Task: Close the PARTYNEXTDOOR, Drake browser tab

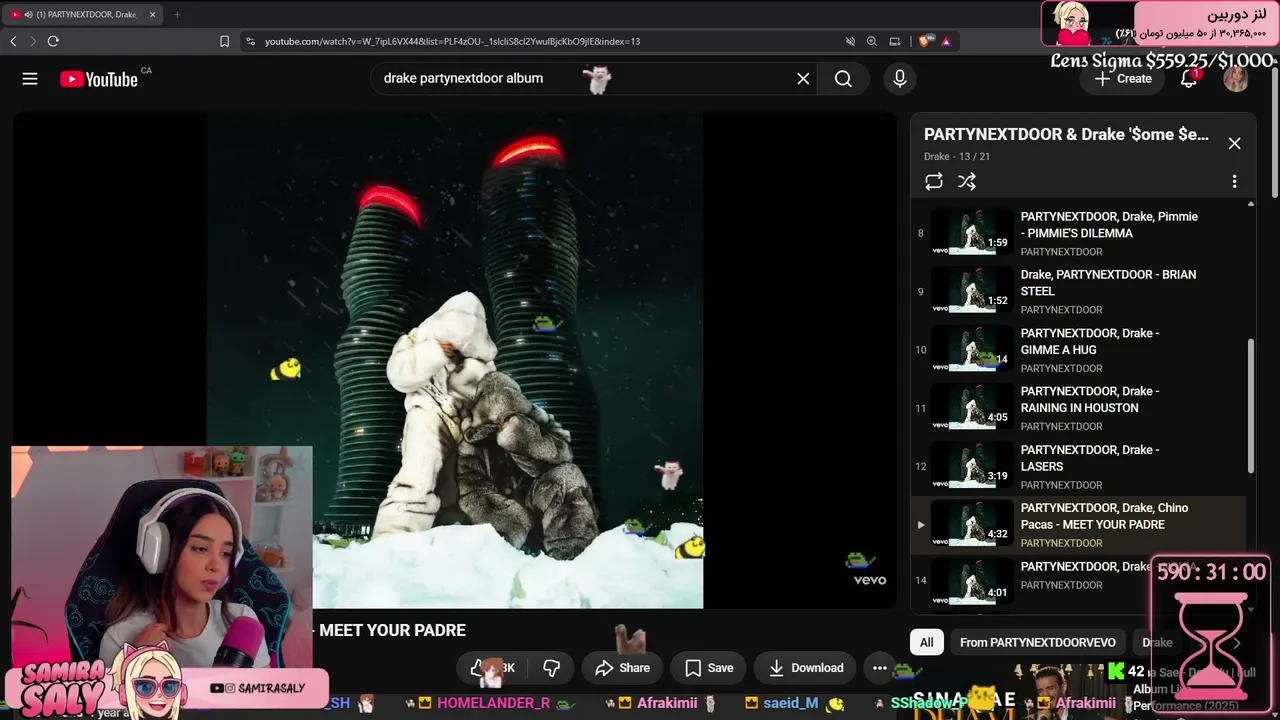Action: 153,14
